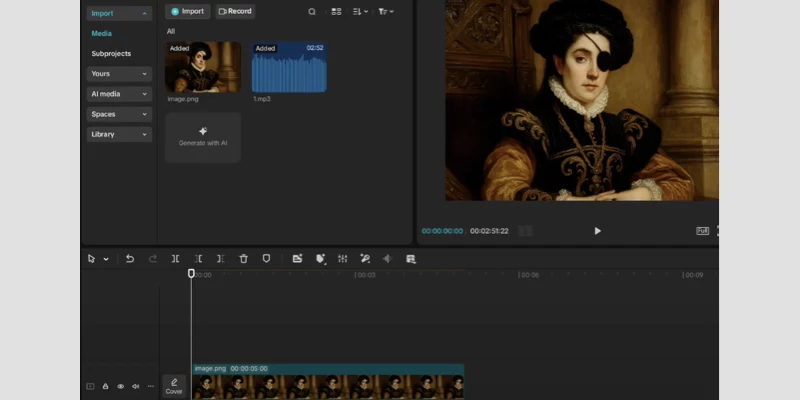Collapse the Import section in sidebar
Image resolution: width=800 pixels, height=400 pixels.
click(x=119, y=13)
